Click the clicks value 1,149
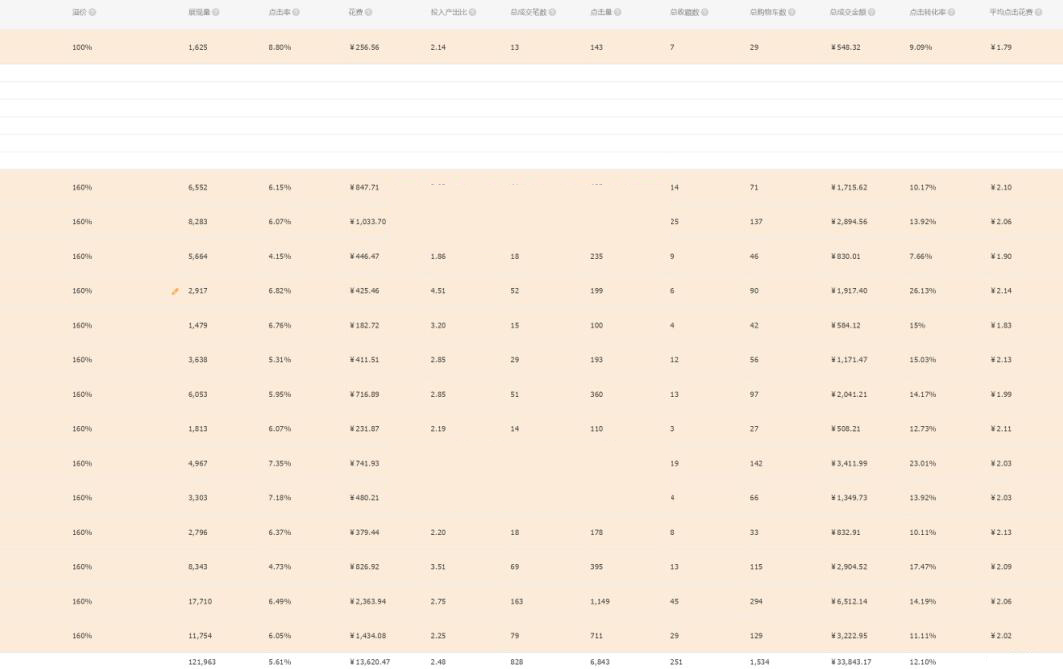 (x=599, y=602)
